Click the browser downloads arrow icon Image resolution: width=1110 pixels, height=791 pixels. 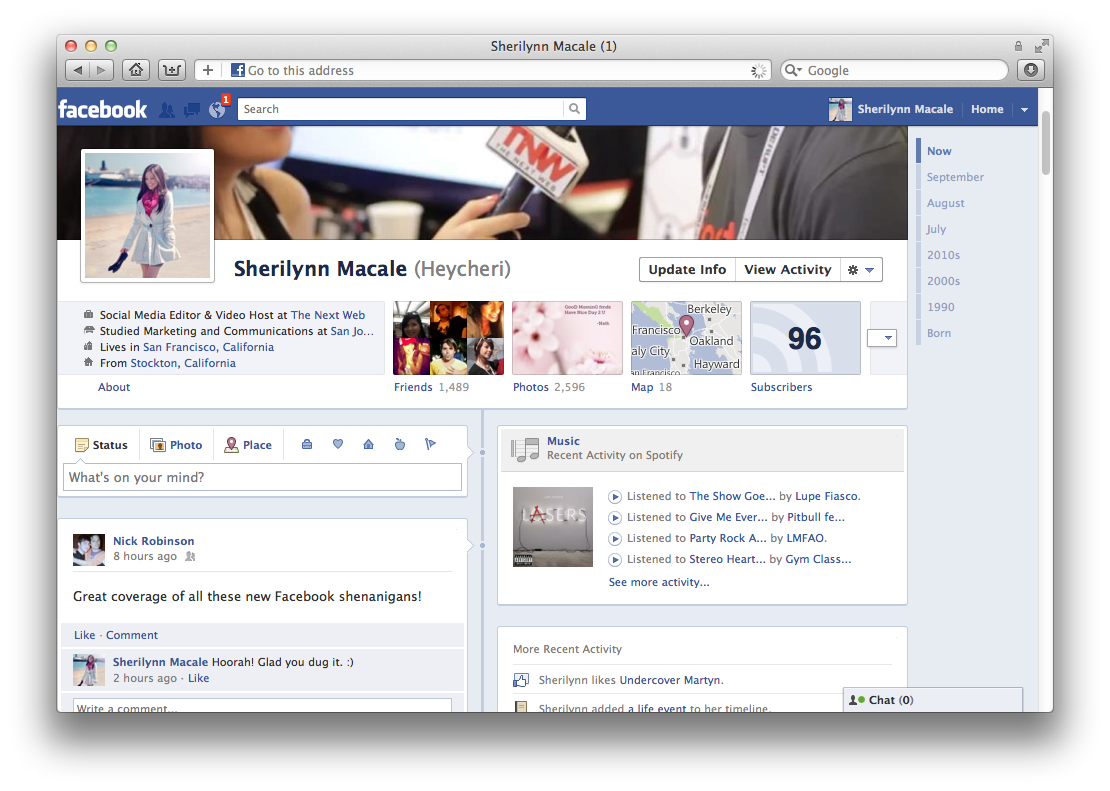click(1031, 70)
